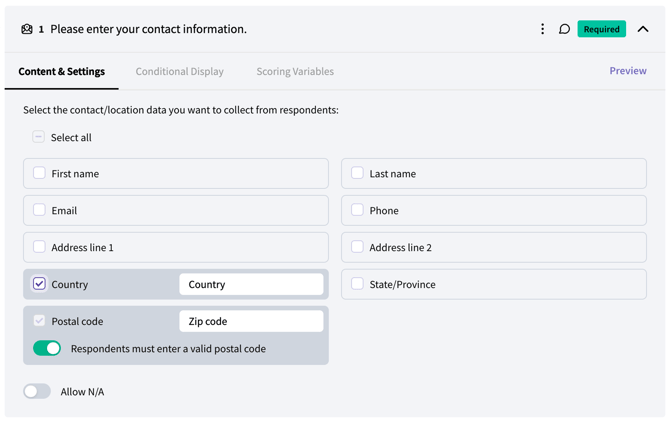The width and height of the screenshot is (670, 423).
Task: Enable the First name checkbox
Action: (39, 173)
